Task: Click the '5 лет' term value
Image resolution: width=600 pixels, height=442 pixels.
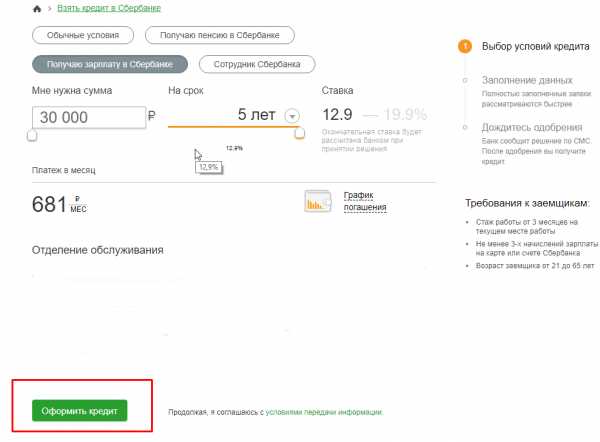Action: tap(256, 115)
